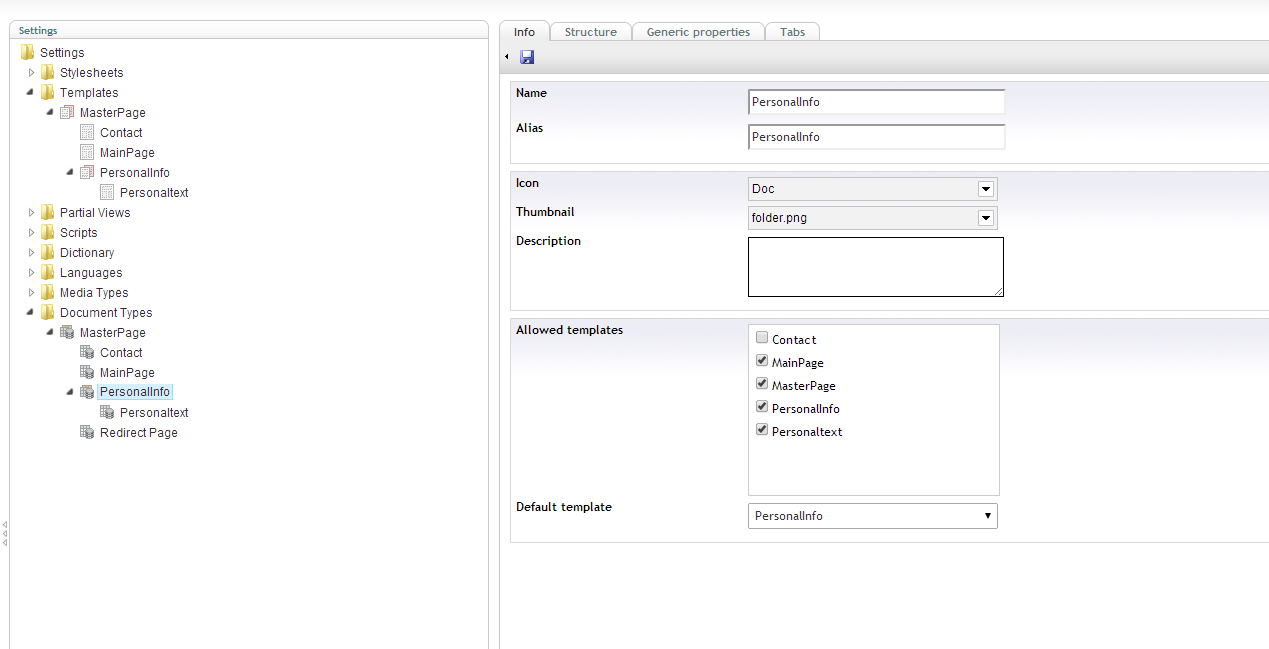Switch to the Structure tab

[x=590, y=32]
